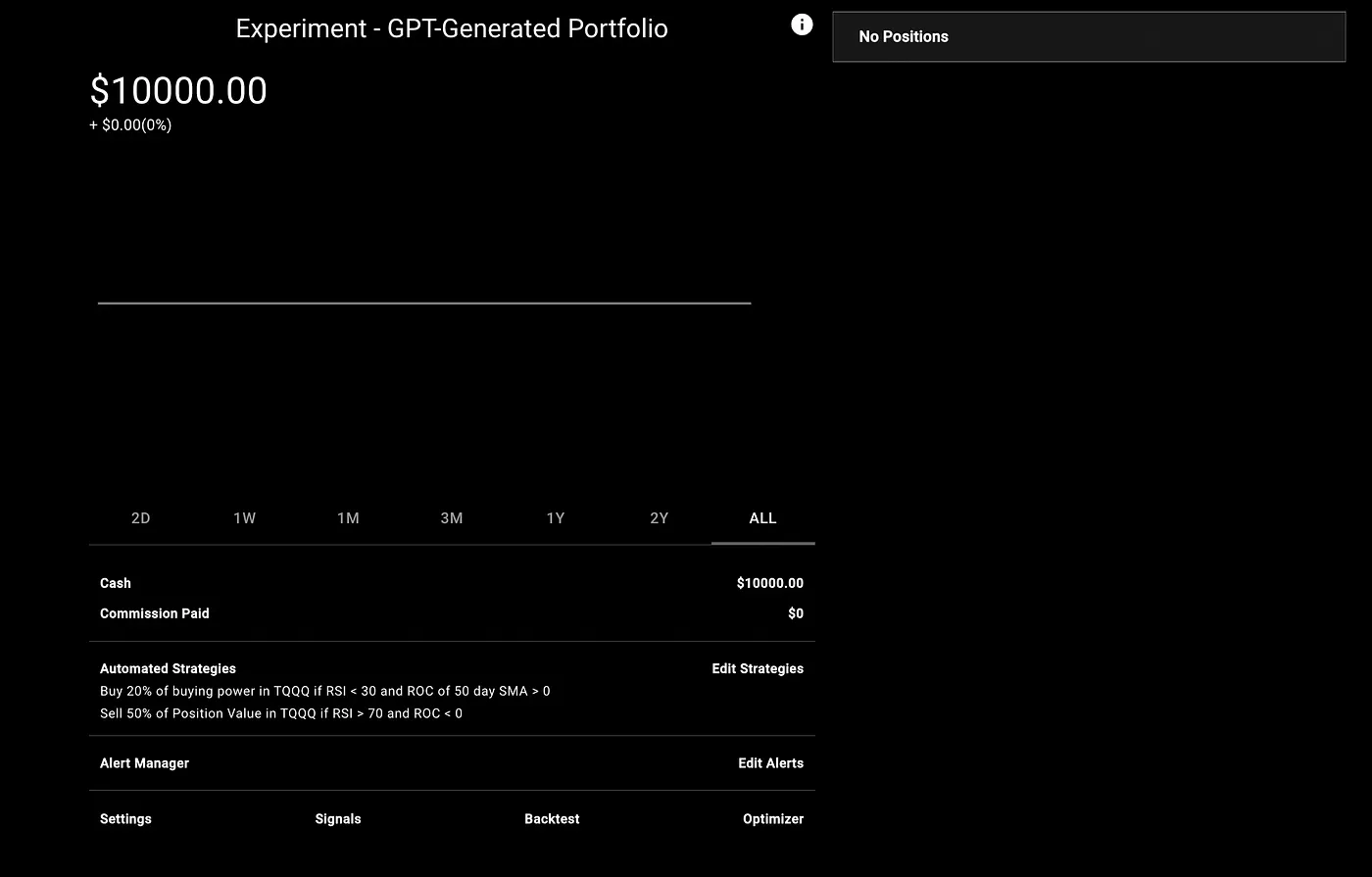1372x877 pixels.
Task: Switch chart to 1W range
Action: point(244,518)
